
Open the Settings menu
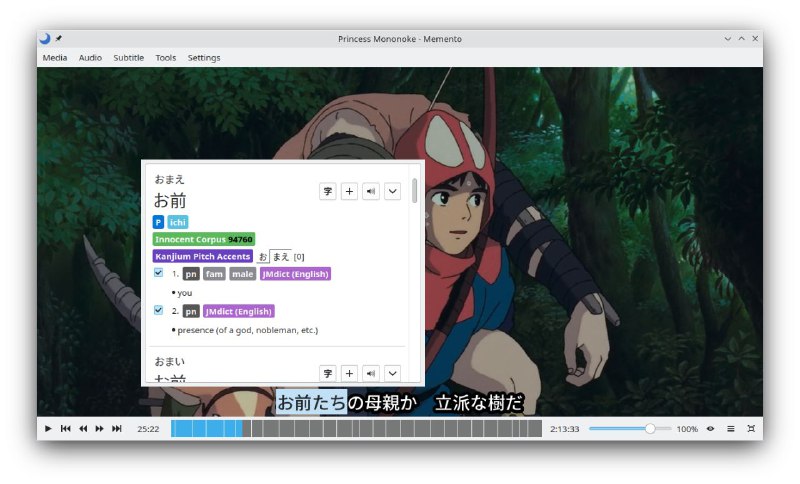coord(204,58)
